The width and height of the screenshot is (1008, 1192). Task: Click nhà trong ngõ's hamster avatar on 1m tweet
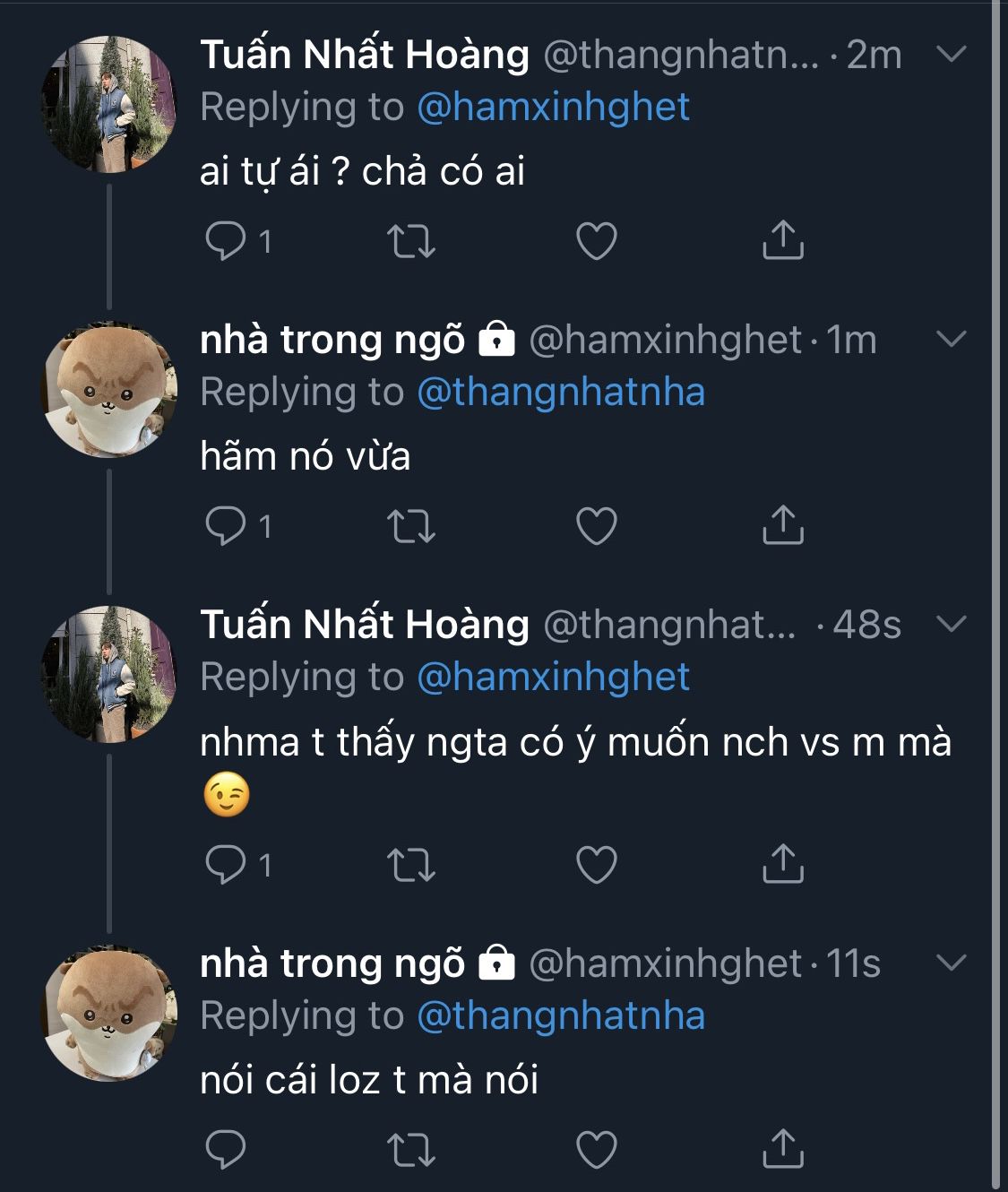coord(110,391)
